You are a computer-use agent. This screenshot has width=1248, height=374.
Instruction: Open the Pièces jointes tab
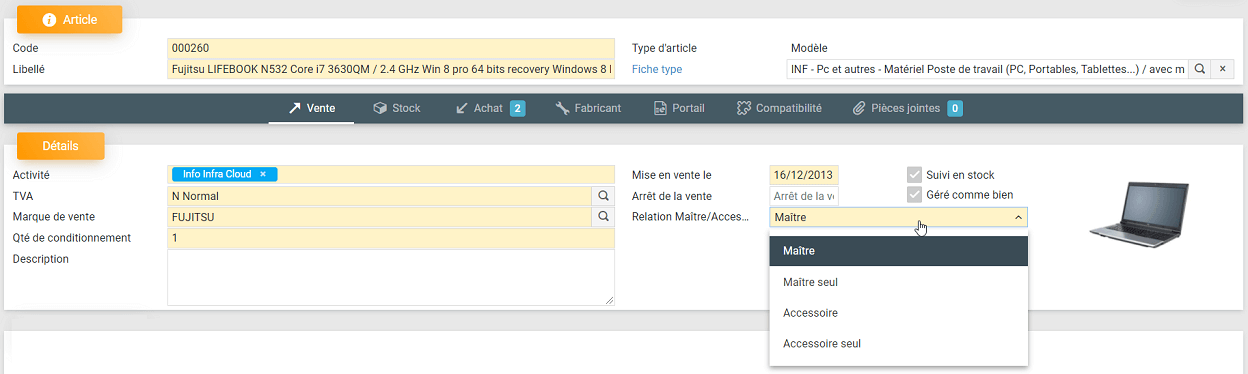pos(907,108)
